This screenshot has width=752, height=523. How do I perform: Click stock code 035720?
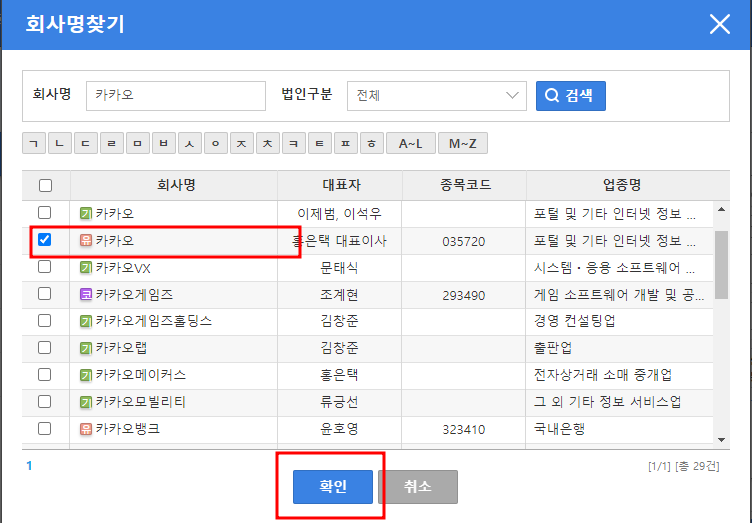(x=464, y=241)
